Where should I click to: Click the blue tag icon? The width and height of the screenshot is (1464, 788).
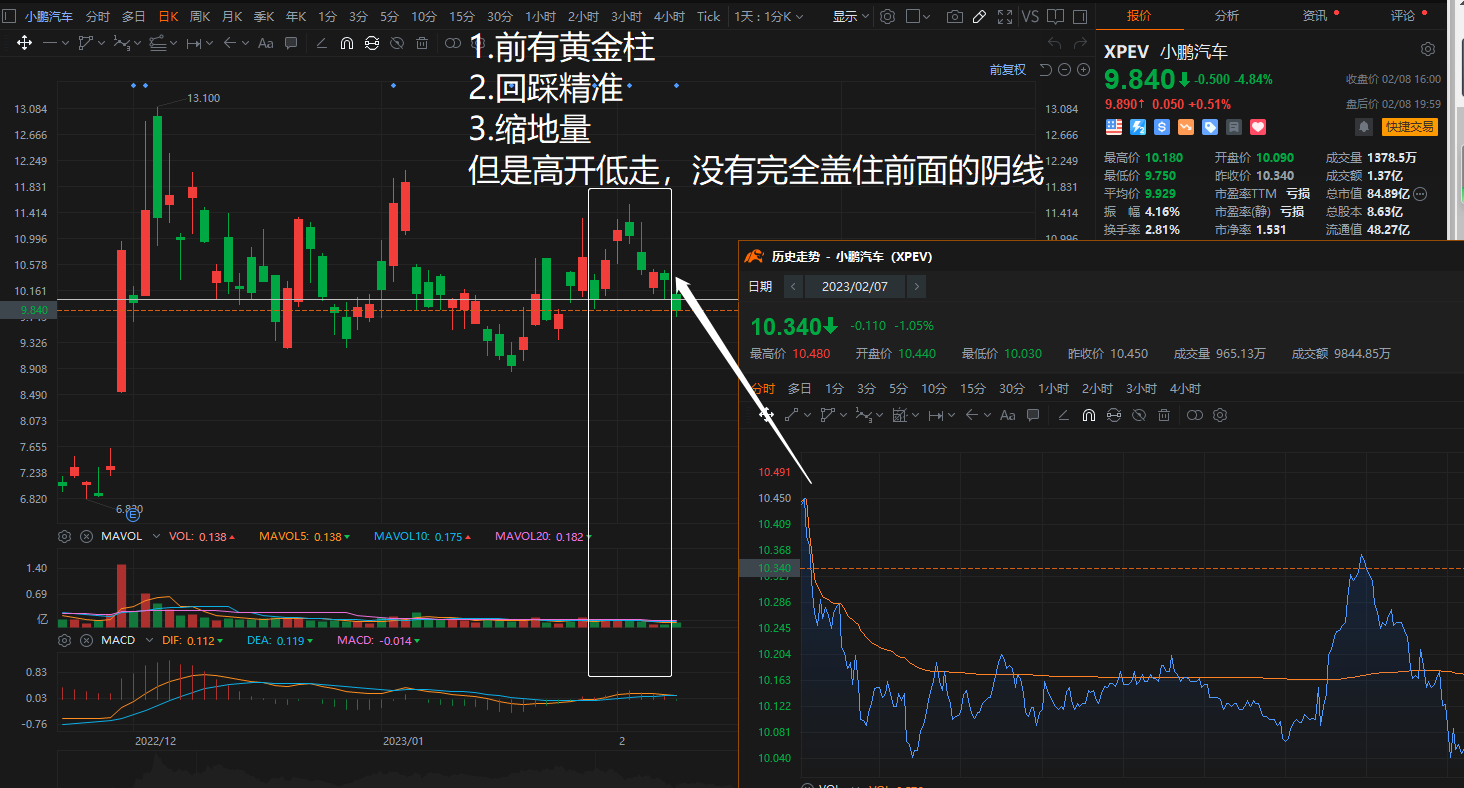pos(1209,127)
